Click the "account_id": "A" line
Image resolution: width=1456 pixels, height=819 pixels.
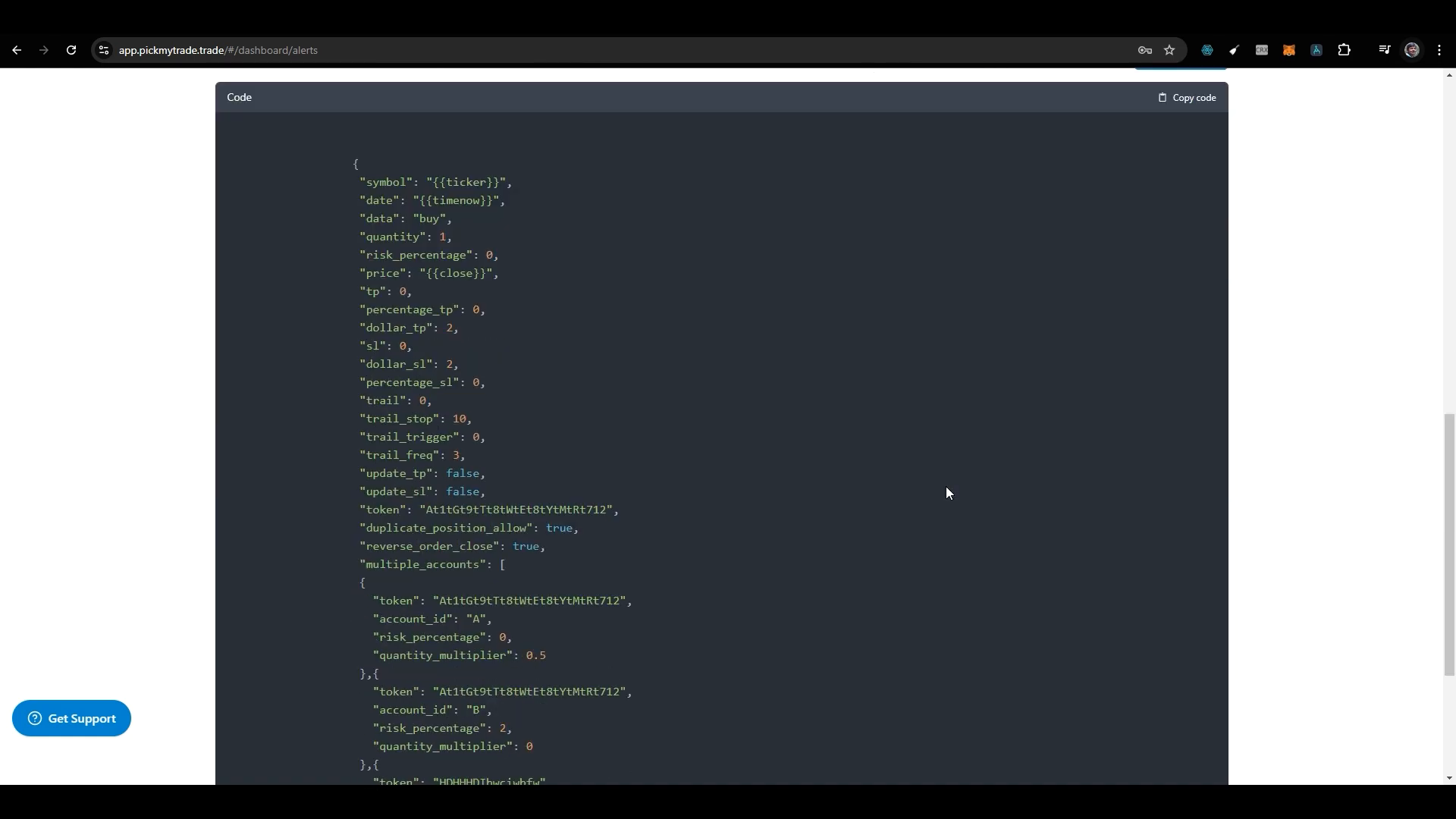click(x=432, y=620)
